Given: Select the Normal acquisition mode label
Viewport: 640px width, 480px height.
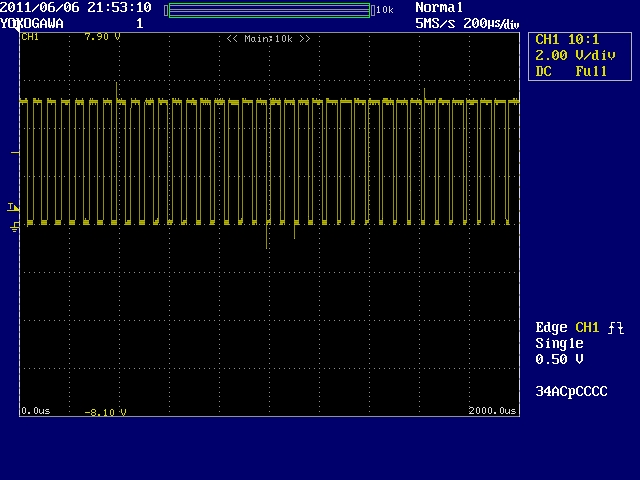Looking at the screenshot, I should [x=439, y=7].
